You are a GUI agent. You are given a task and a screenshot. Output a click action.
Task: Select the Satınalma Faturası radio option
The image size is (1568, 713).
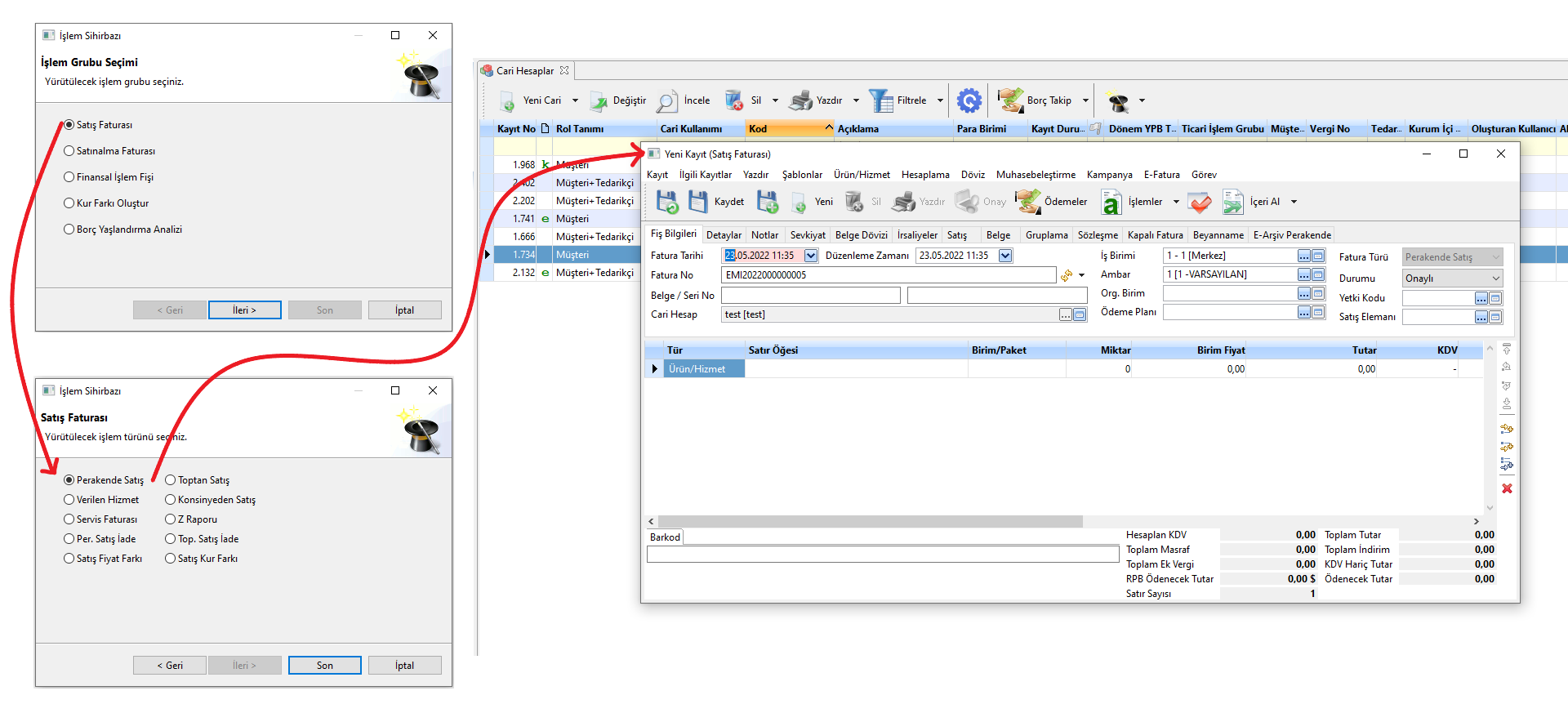tap(69, 151)
